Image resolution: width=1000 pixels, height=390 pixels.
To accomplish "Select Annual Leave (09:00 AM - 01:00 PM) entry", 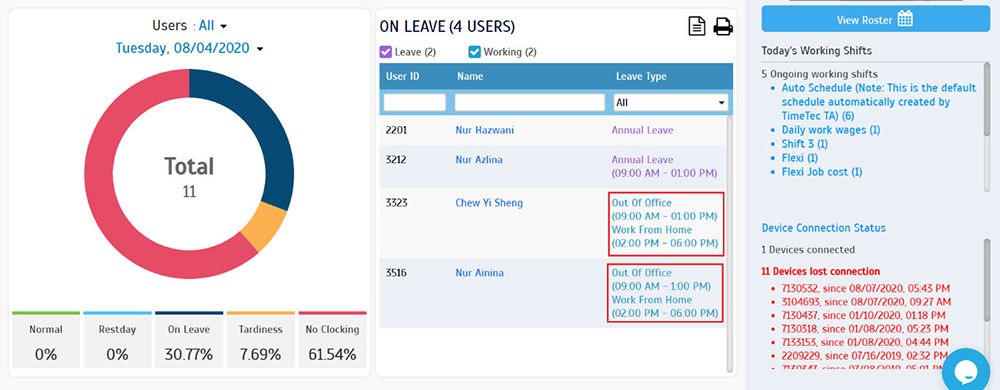I will [665, 166].
